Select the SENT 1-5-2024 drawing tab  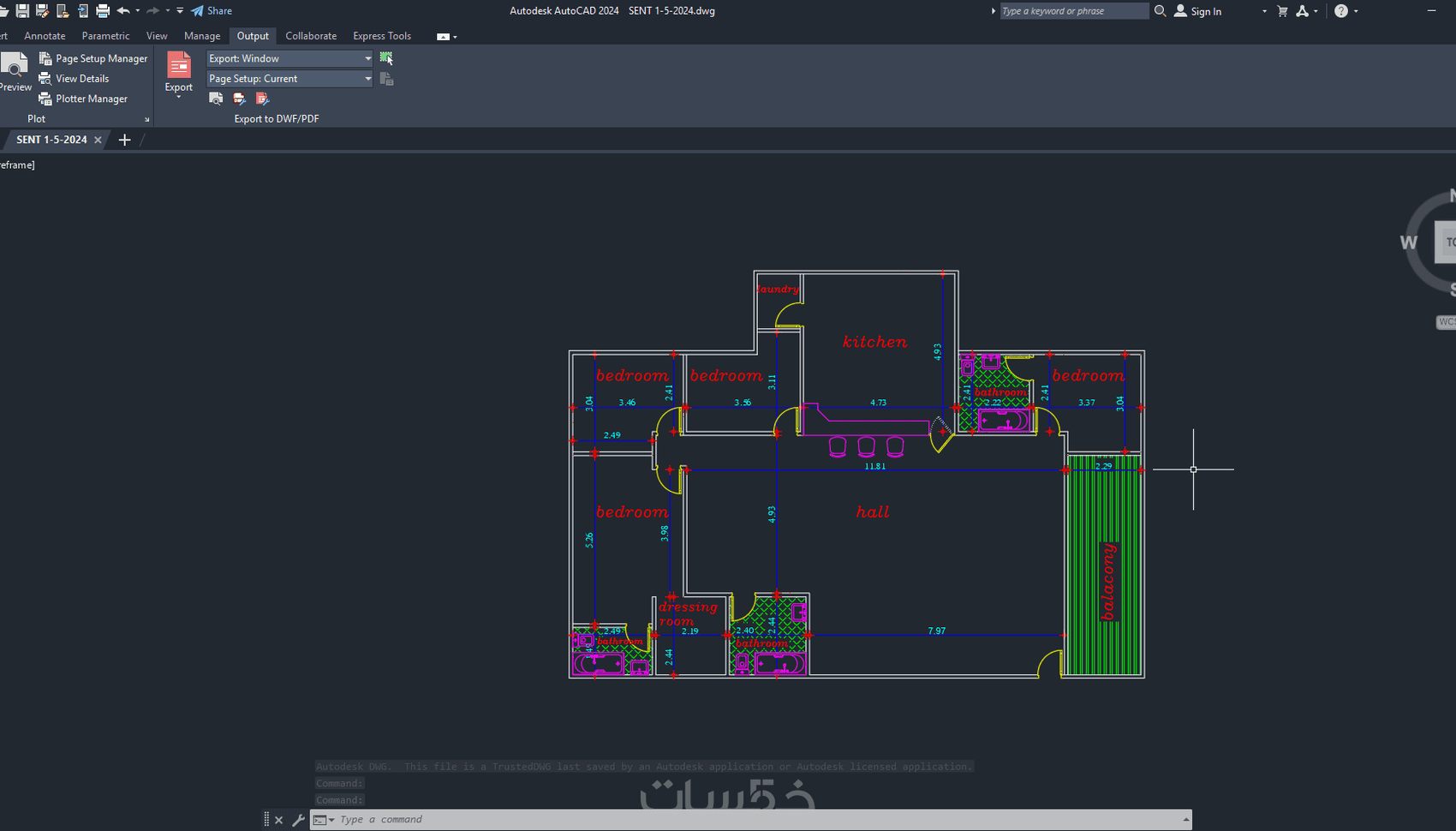point(51,140)
